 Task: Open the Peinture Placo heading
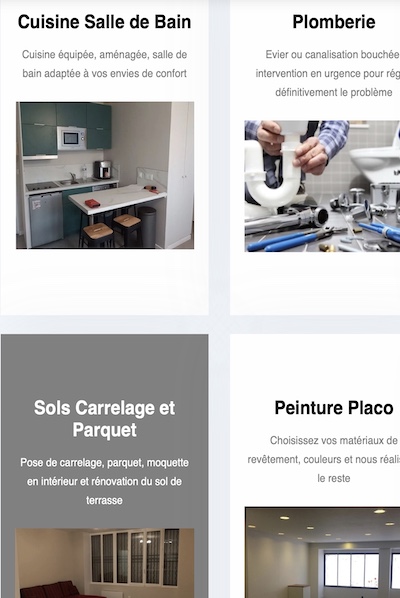(x=334, y=408)
